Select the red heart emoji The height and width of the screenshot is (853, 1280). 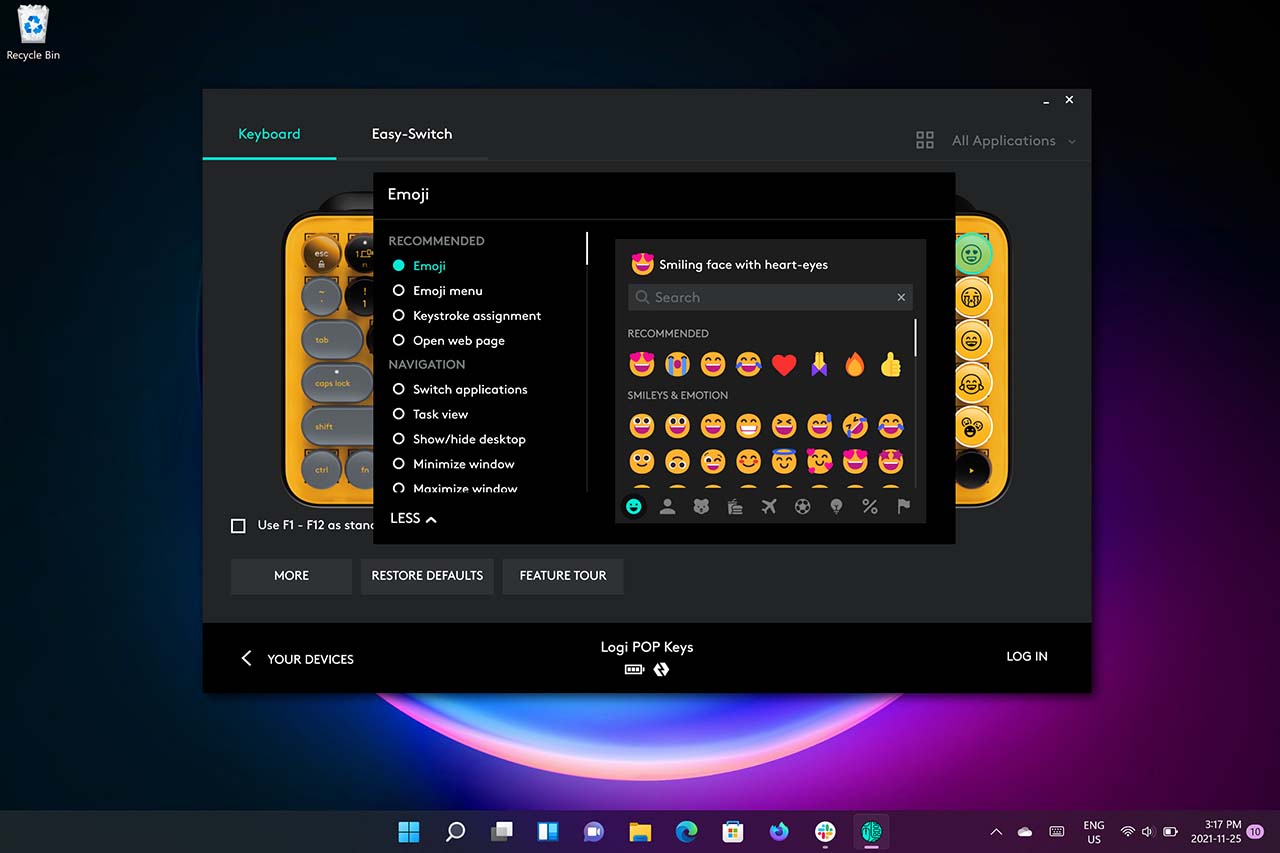784,365
